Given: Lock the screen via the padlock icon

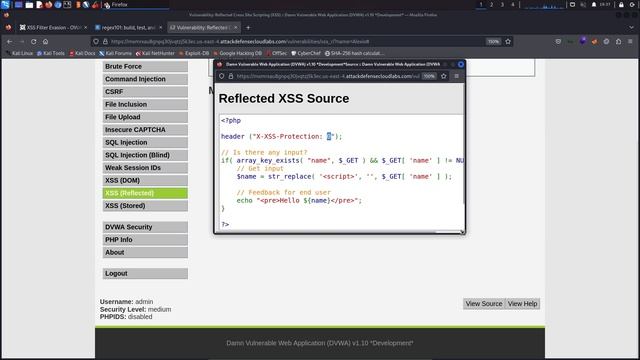Looking at the screenshot, I should point(621,4).
